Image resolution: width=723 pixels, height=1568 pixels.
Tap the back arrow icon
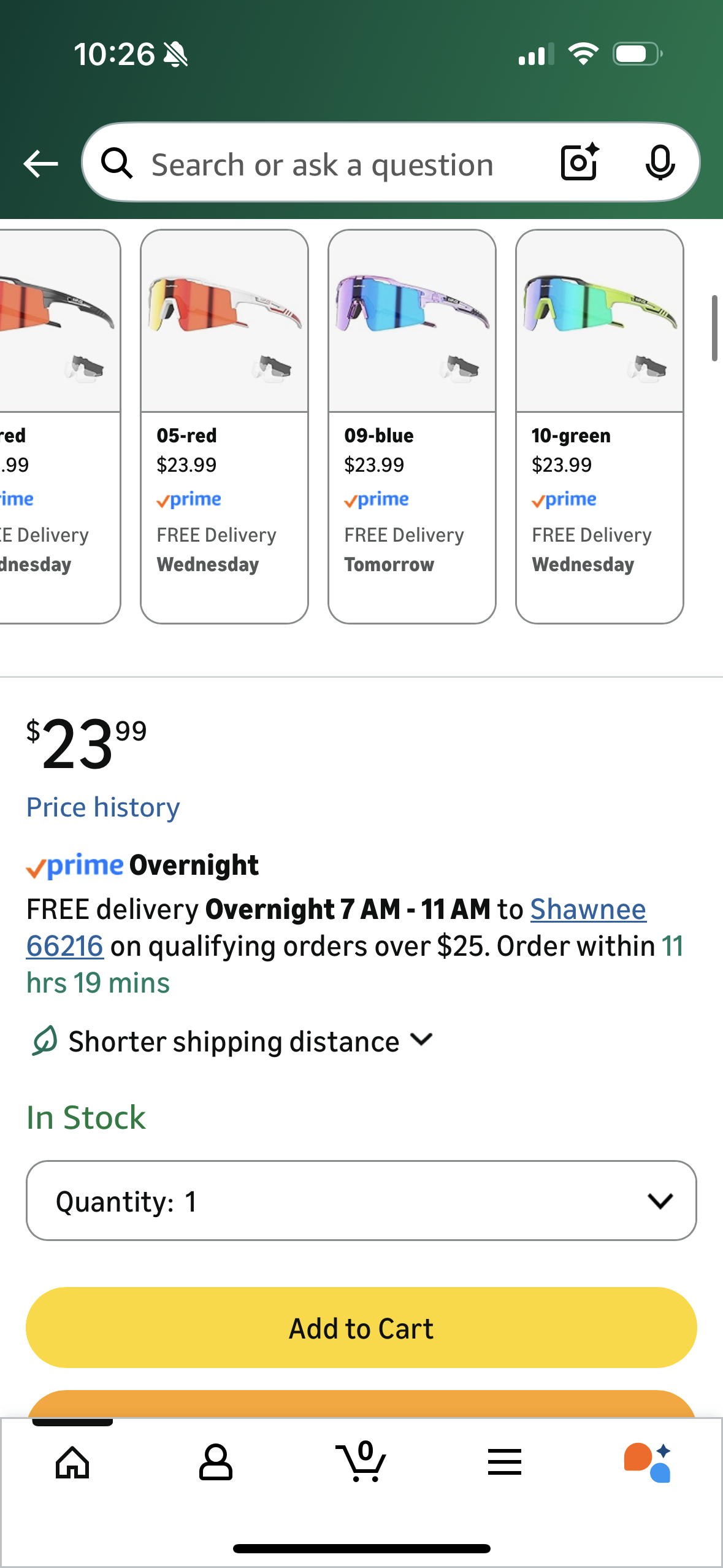pos(40,164)
